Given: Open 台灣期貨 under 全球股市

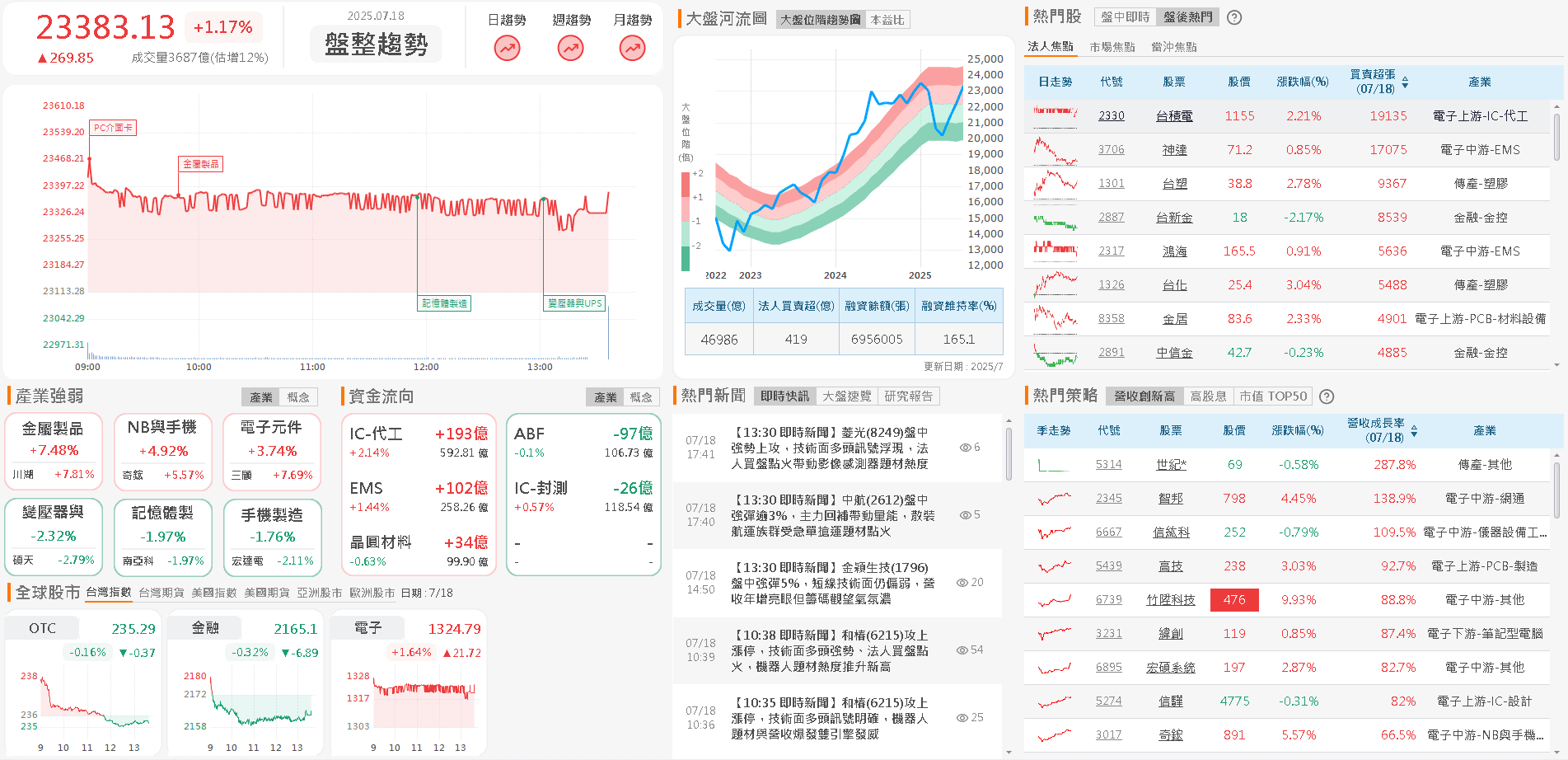Looking at the screenshot, I should tap(161, 593).
